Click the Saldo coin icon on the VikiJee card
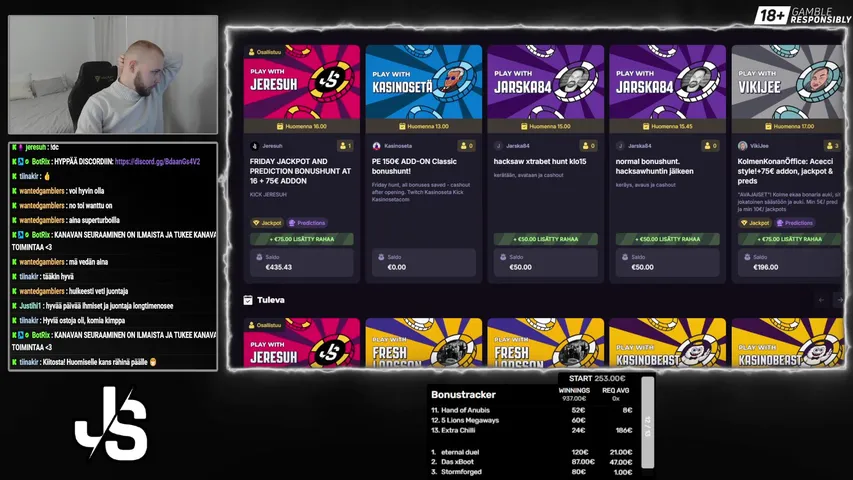 click(x=747, y=257)
